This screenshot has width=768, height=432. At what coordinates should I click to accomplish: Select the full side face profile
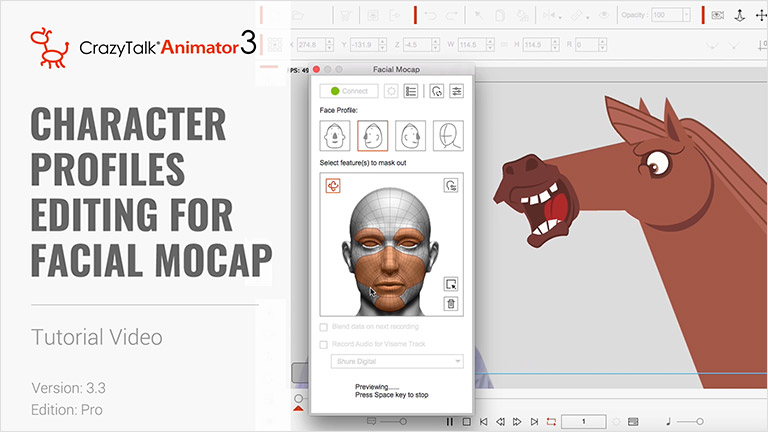coord(448,136)
